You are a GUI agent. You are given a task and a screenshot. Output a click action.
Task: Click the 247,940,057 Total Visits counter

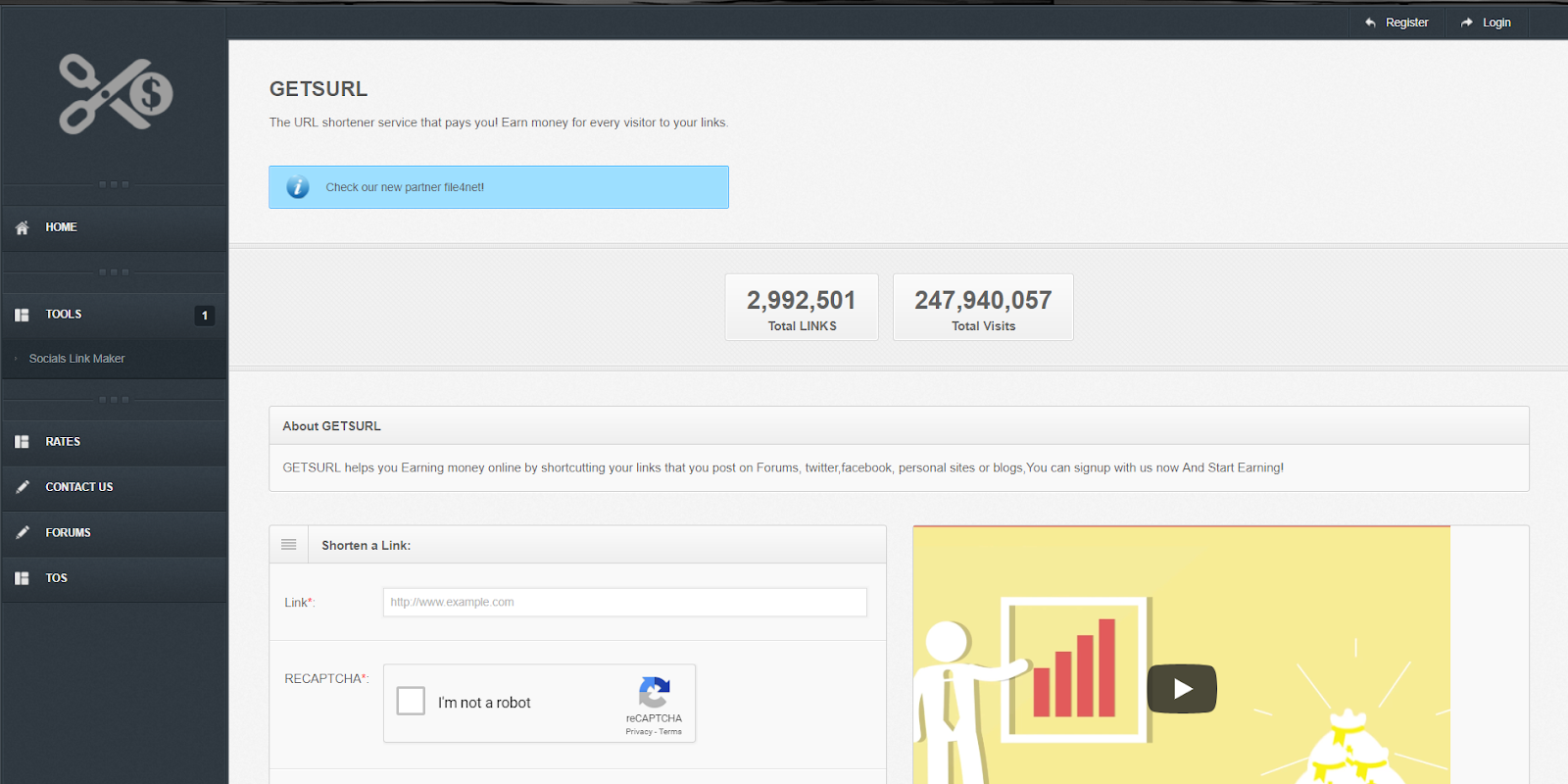click(x=983, y=308)
